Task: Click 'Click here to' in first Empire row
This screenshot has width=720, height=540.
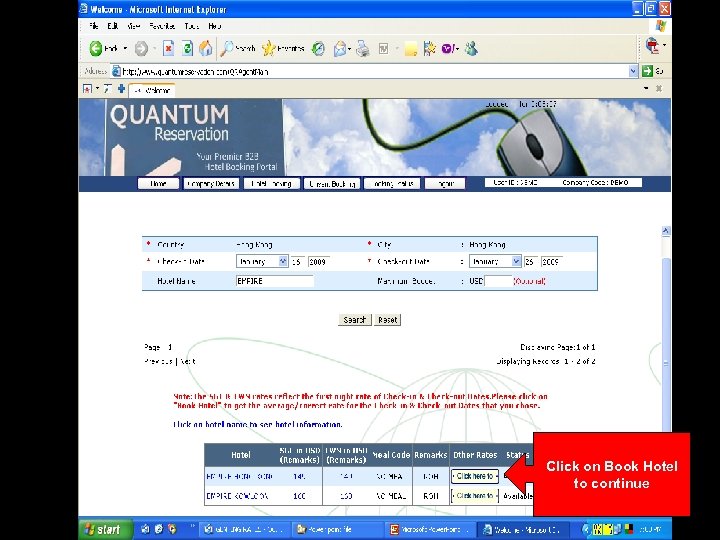Action: (x=475, y=476)
